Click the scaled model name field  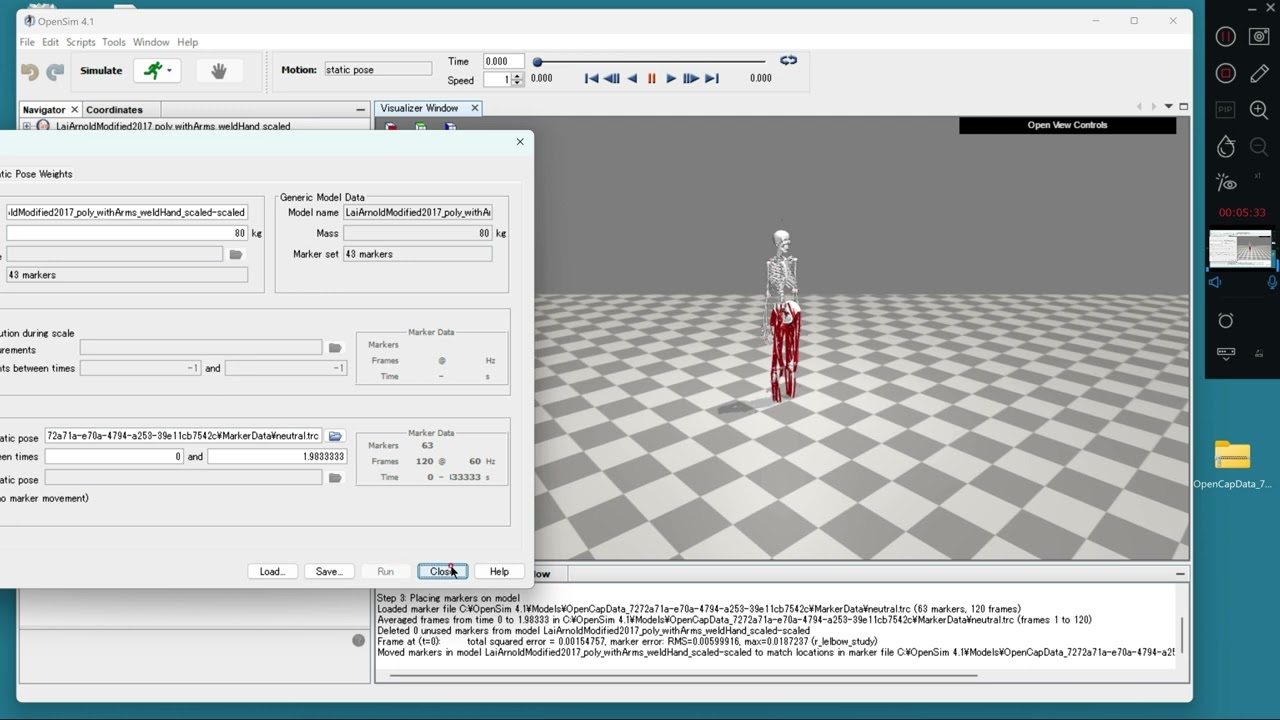pos(126,212)
